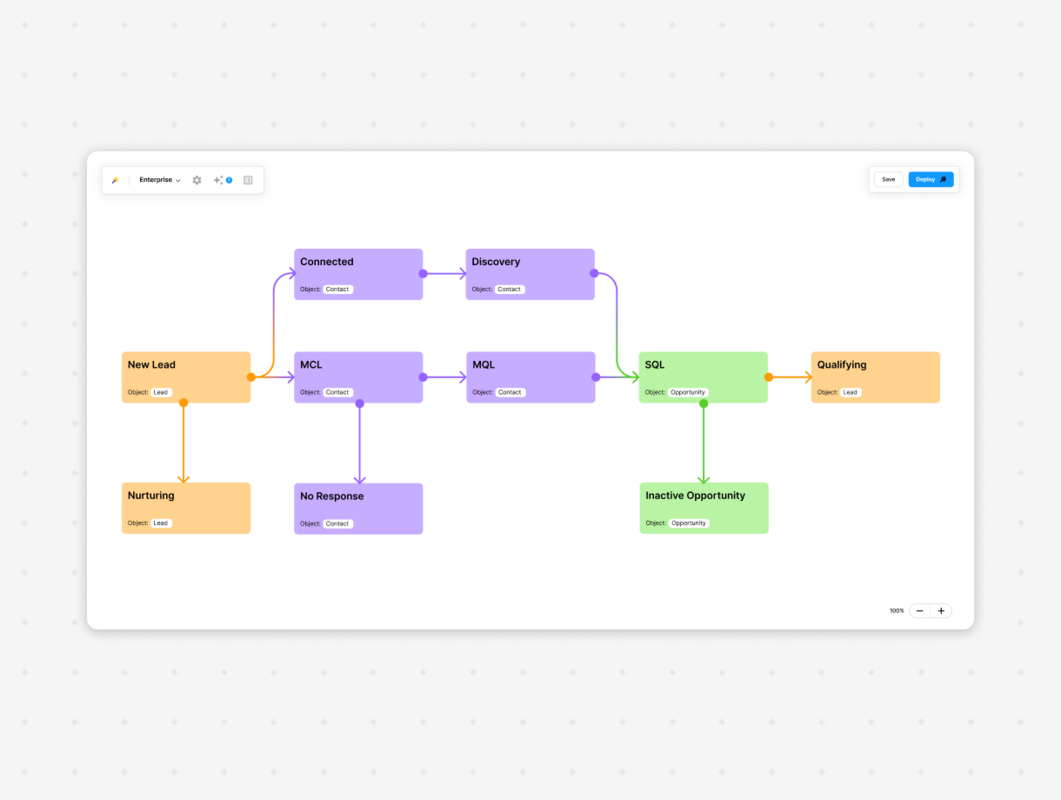
Task: Click MCL node's bottom connector dot
Action: click(360, 403)
